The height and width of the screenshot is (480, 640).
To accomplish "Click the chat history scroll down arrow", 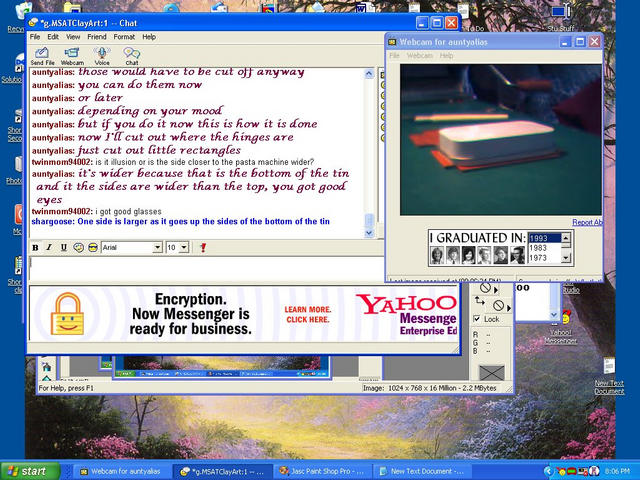I will 369,233.
